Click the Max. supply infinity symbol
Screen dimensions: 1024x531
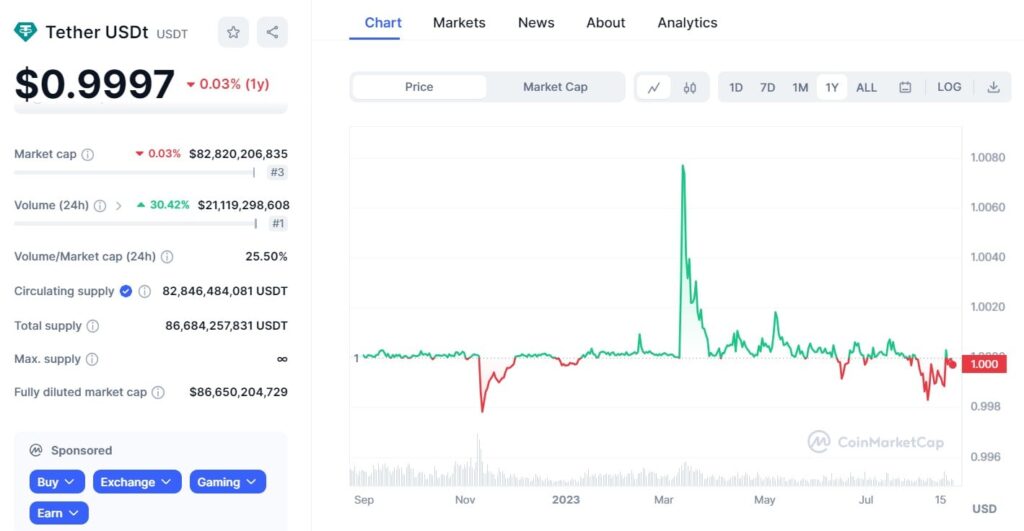tap(282, 359)
